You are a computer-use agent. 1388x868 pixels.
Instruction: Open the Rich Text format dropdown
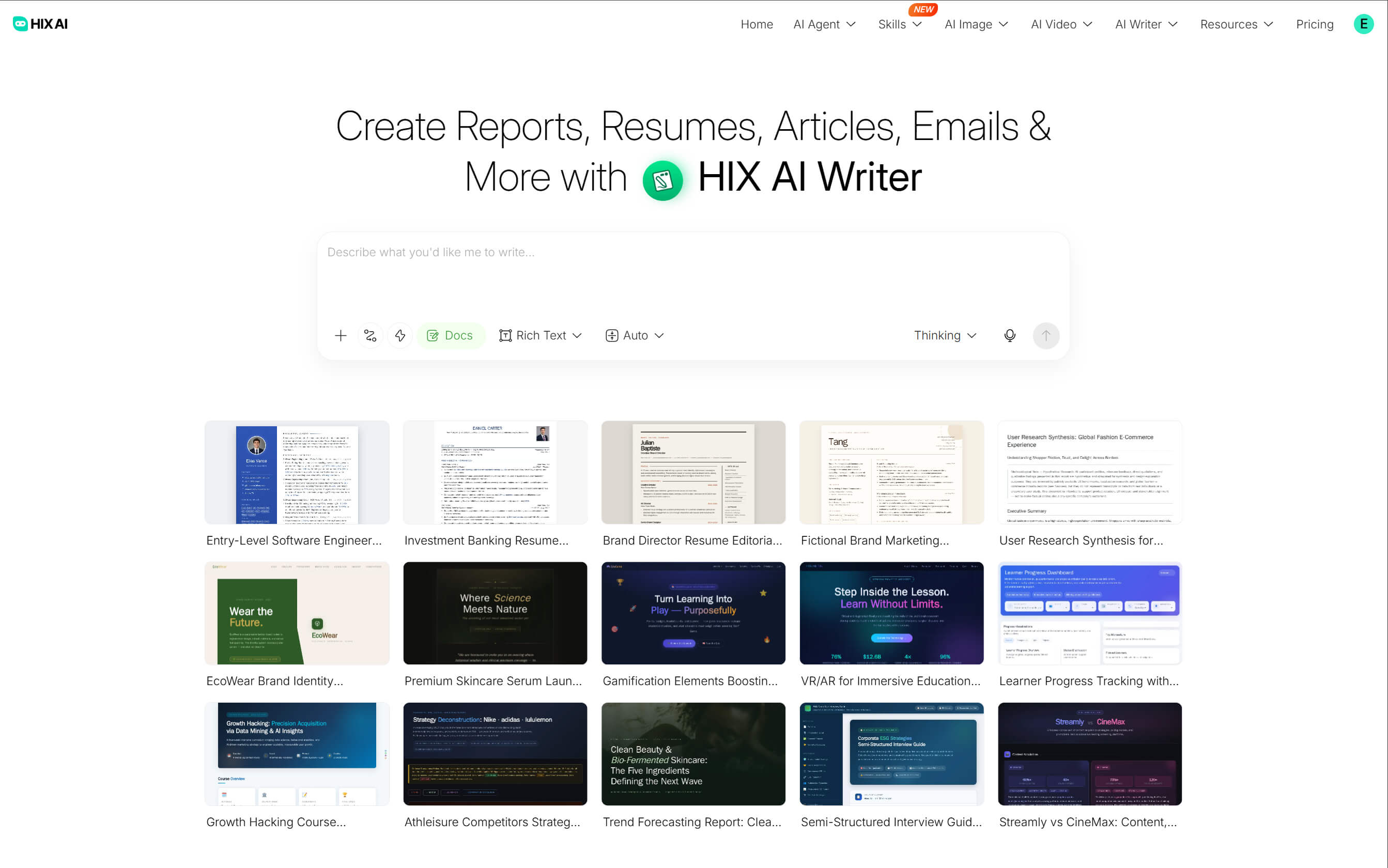click(x=540, y=335)
